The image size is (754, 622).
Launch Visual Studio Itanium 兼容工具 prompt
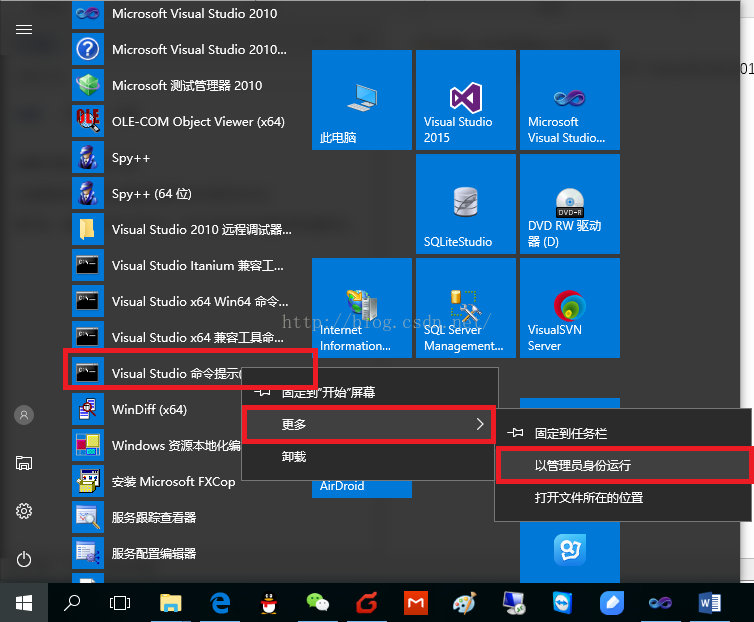(x=183, y=266)
